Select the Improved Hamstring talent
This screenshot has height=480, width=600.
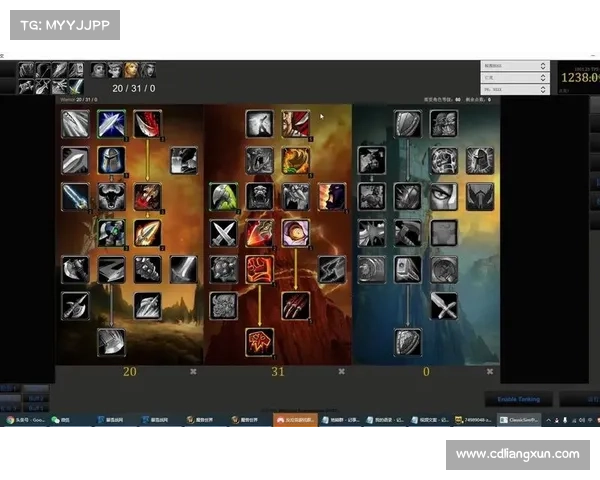point(148,306)
